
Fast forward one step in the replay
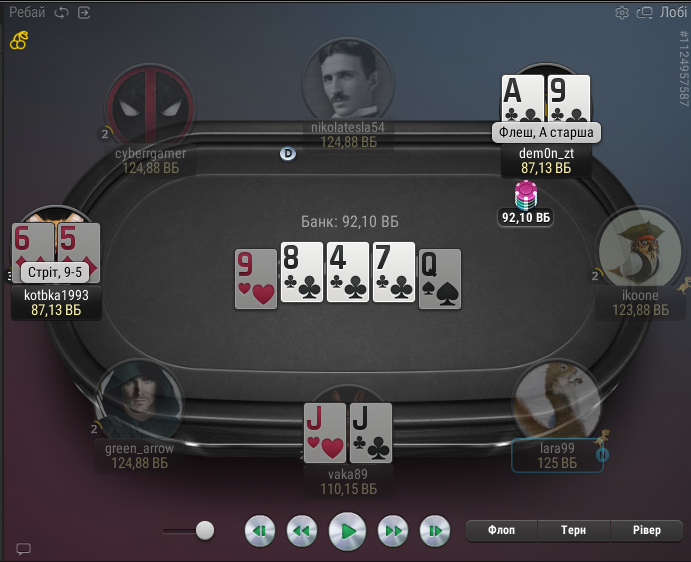[x=393, y=531]
